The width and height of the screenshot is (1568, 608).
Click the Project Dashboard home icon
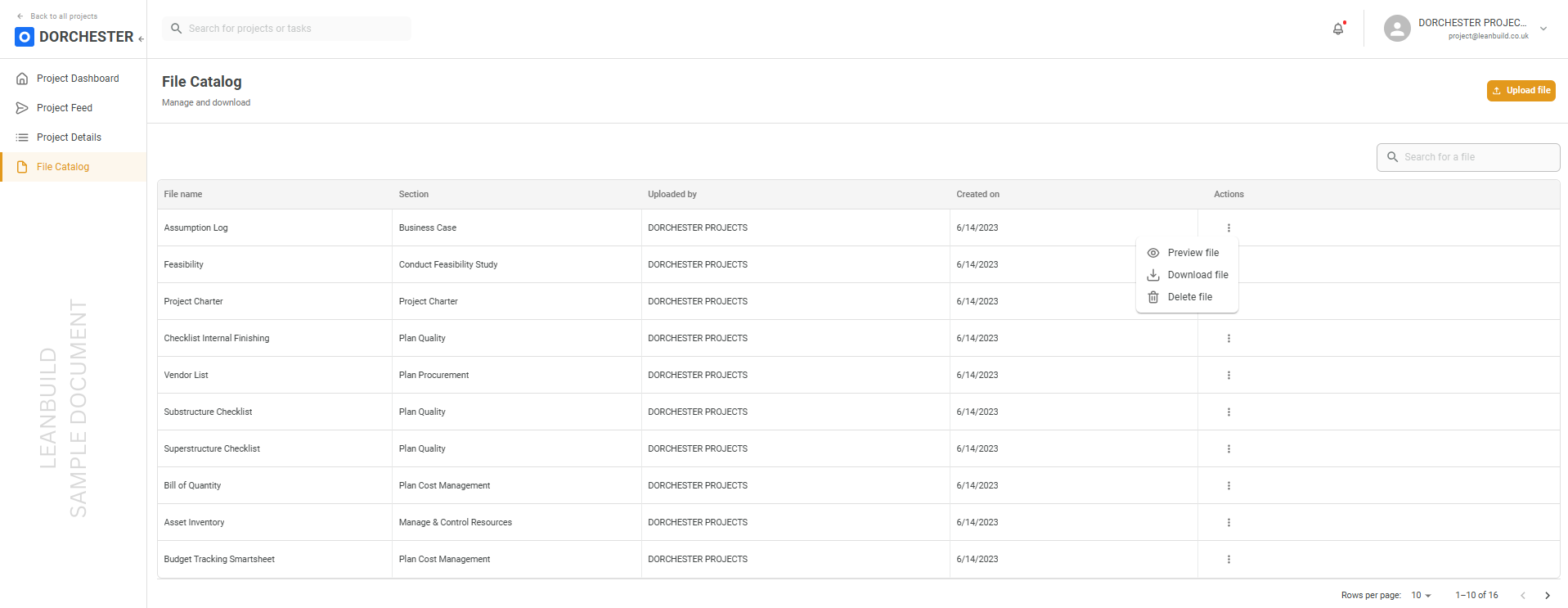coord(22,79)
